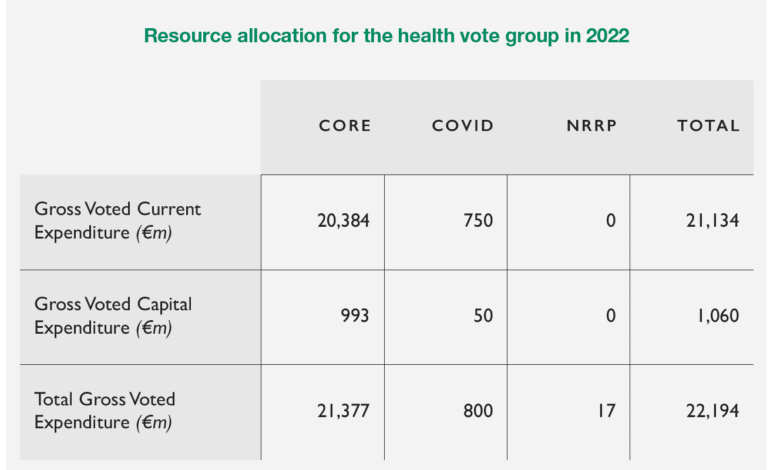Select the 750 COVID current expenditure cell
780x470 pixels.
coord(477,221)
